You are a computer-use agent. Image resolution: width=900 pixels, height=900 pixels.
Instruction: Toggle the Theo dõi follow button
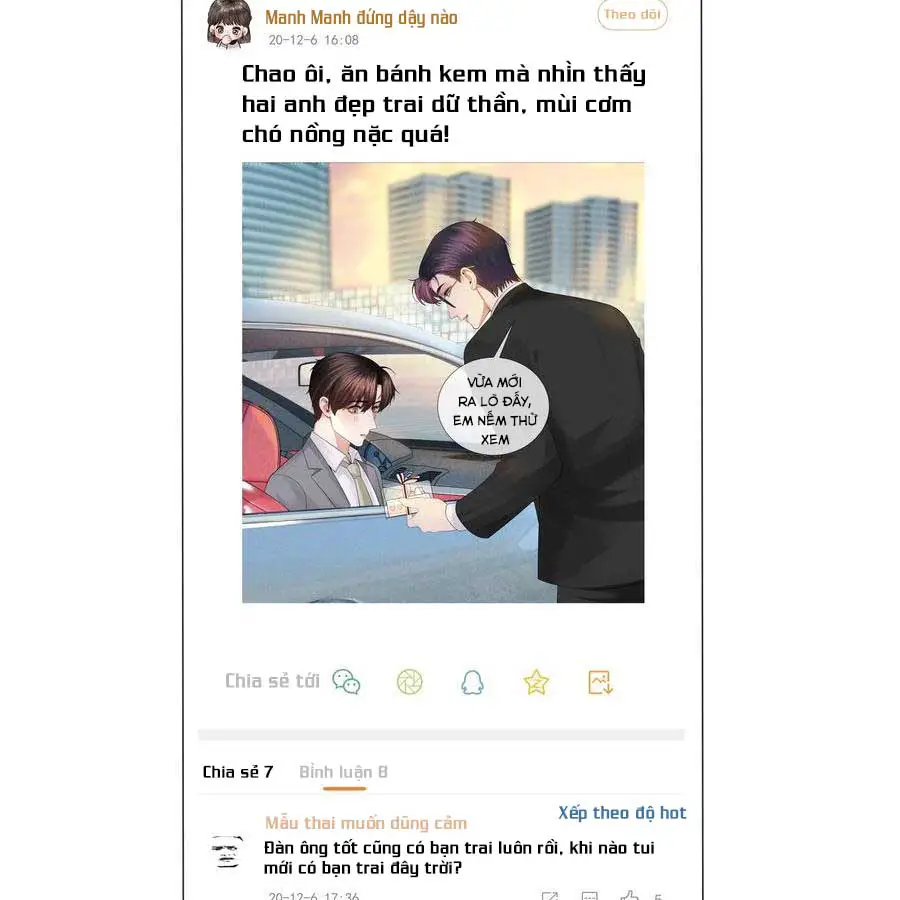point(632,14)
